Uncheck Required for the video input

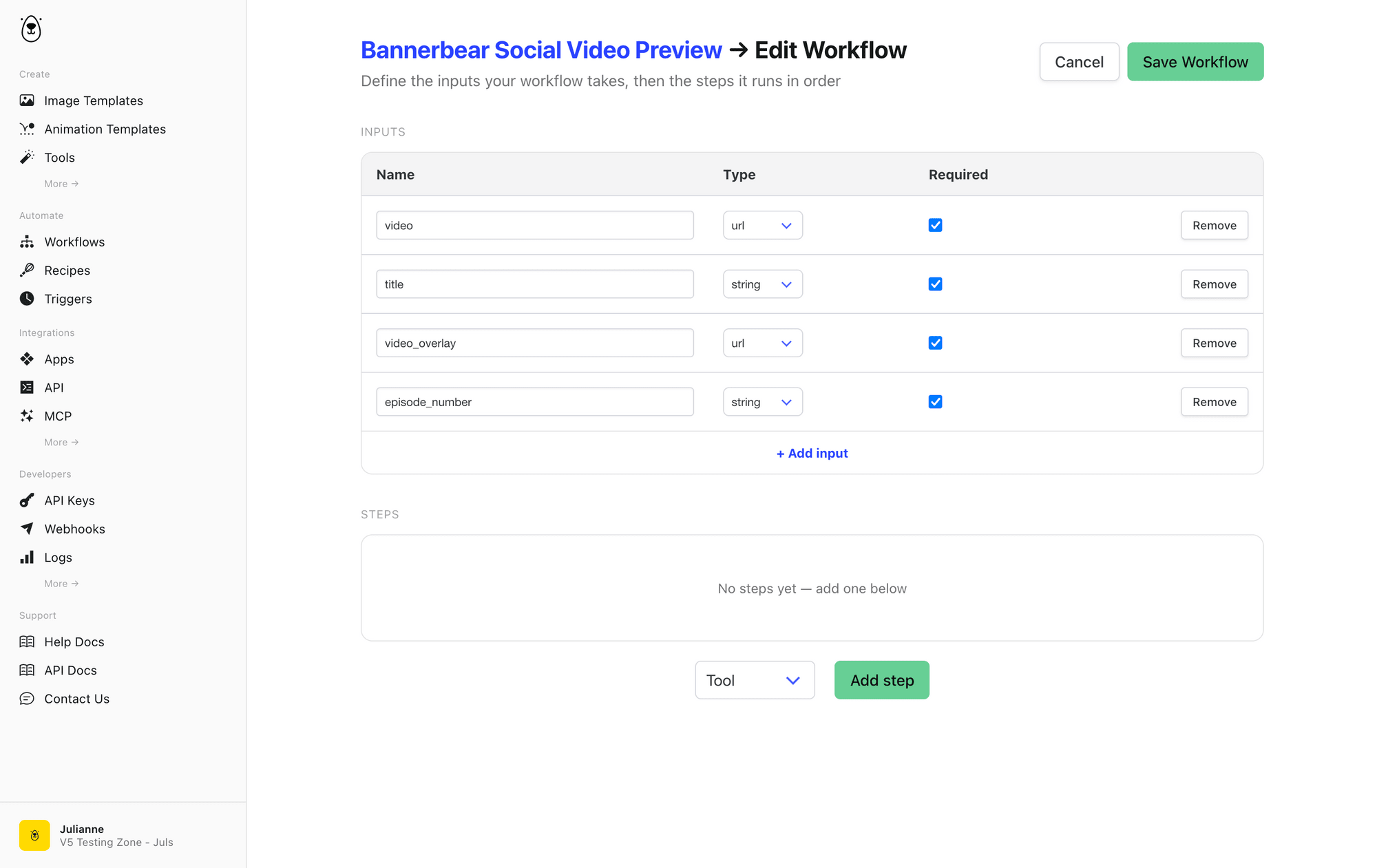(x=935, y=225)
